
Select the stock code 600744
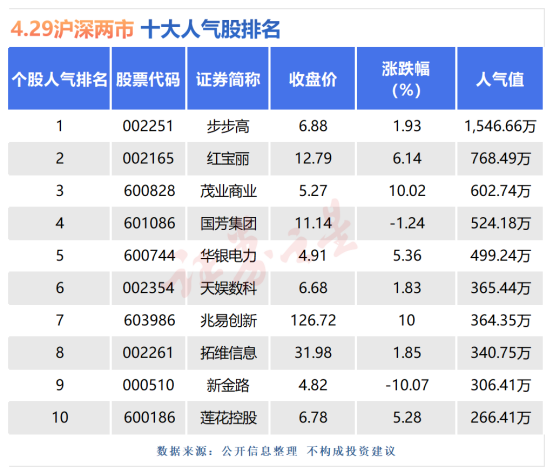pos(150,256)
